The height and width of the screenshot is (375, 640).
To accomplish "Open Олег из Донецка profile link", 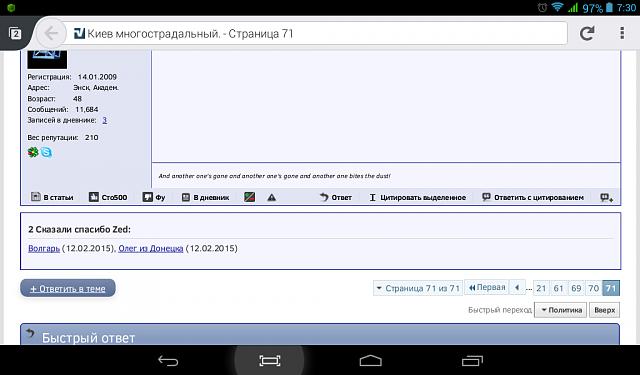I will (151, 249).
